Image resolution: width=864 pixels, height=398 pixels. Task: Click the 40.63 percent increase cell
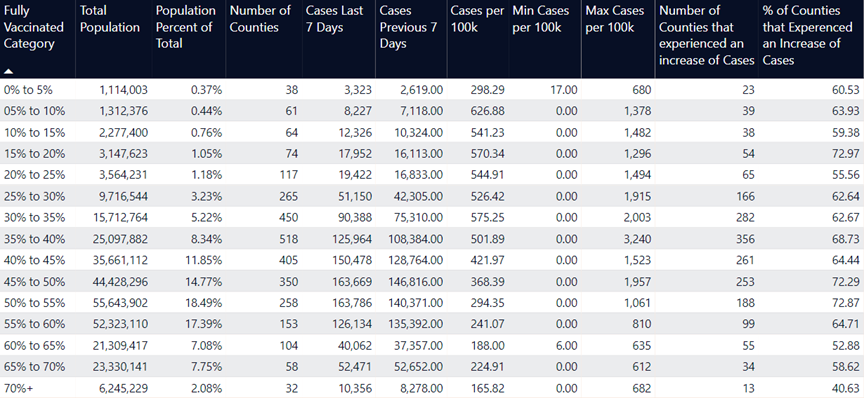click(x=846, y=388)
